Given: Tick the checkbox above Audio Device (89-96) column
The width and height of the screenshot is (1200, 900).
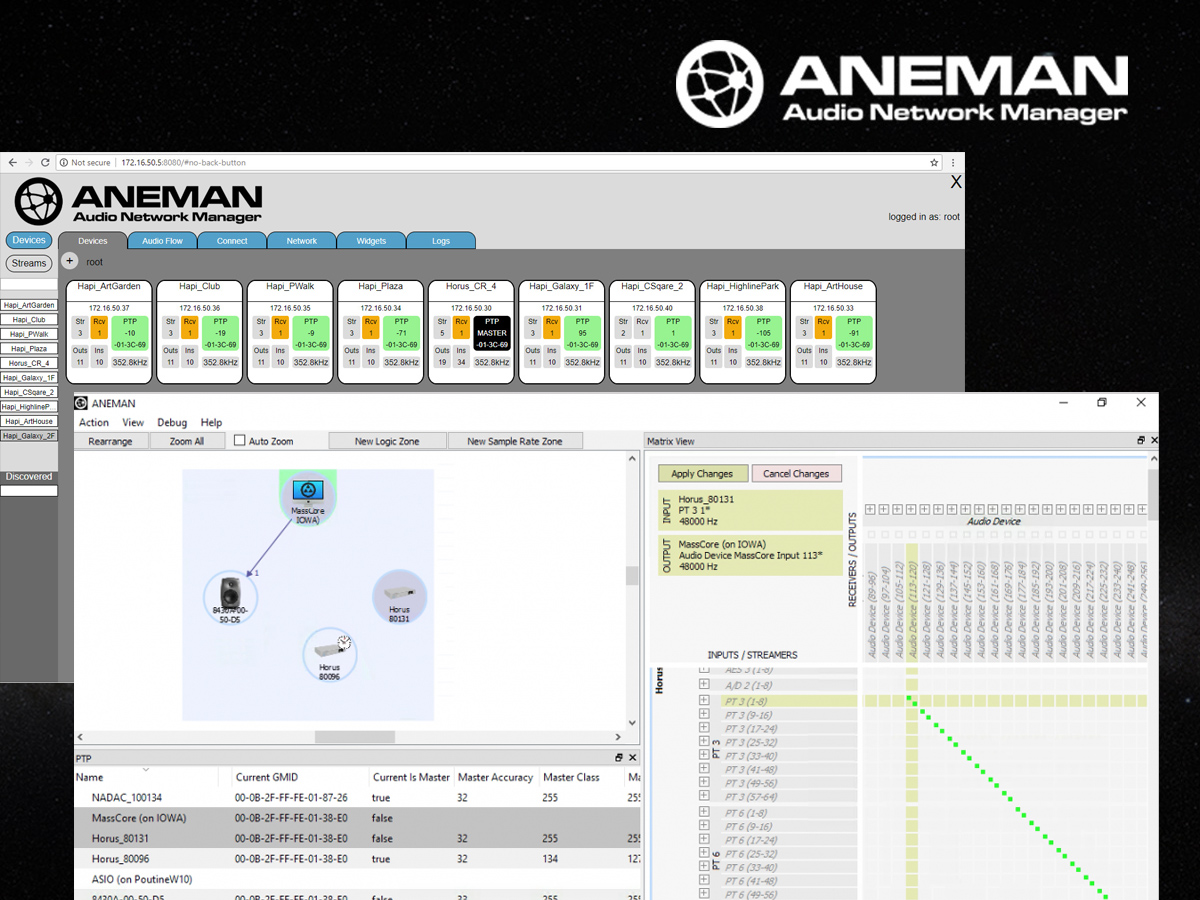Looking at the screenshot, I should [870, 536].
